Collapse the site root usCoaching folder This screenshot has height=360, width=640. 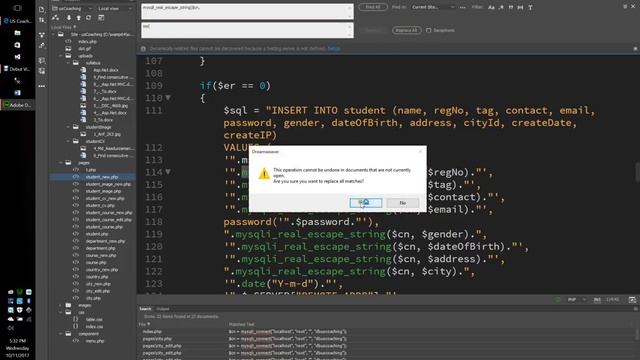(53, 34)
